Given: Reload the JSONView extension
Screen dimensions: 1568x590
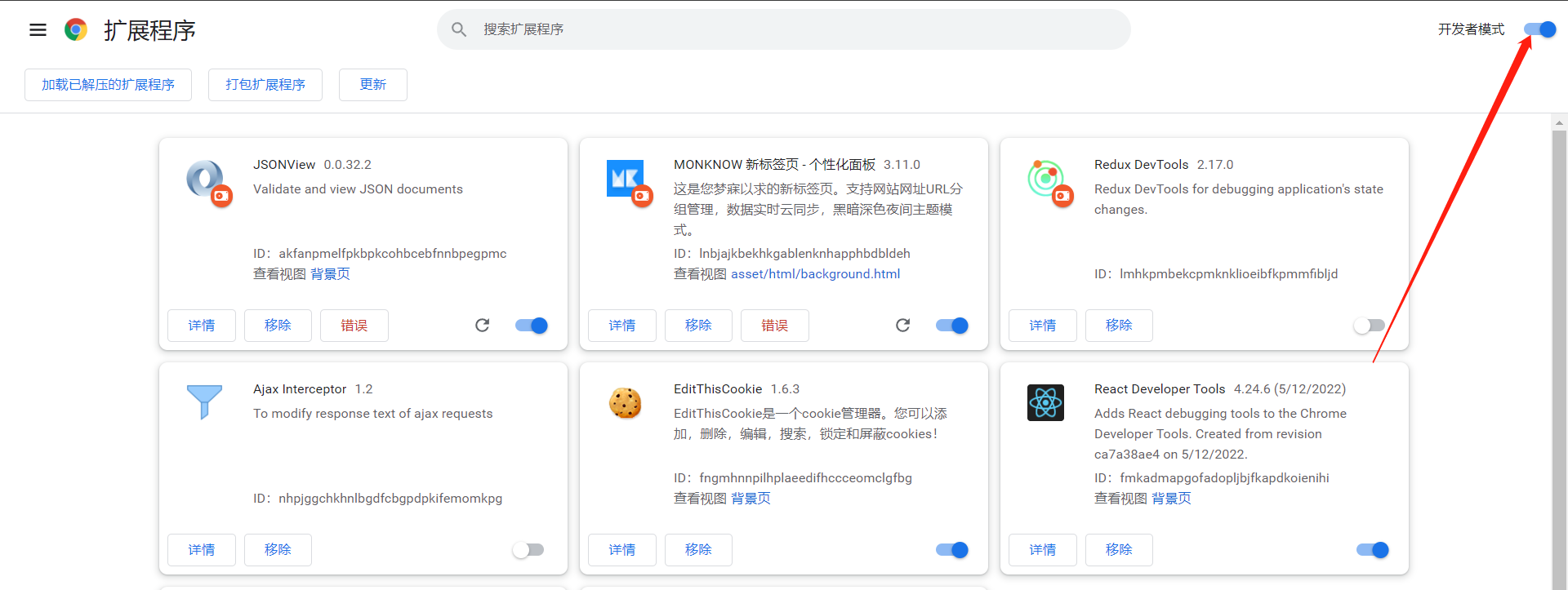Looking at the screenshot, I should [483, 326].
